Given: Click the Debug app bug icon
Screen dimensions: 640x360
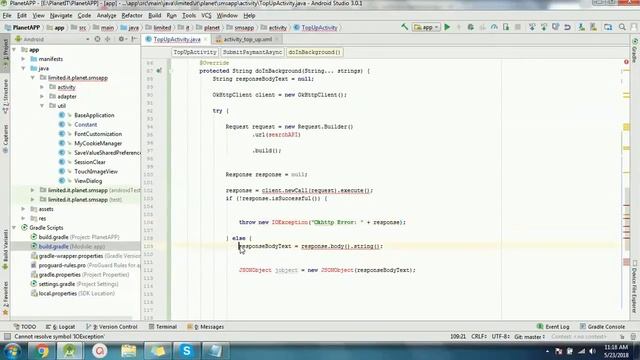Looking at the screenshot, I should pos(471,27).
